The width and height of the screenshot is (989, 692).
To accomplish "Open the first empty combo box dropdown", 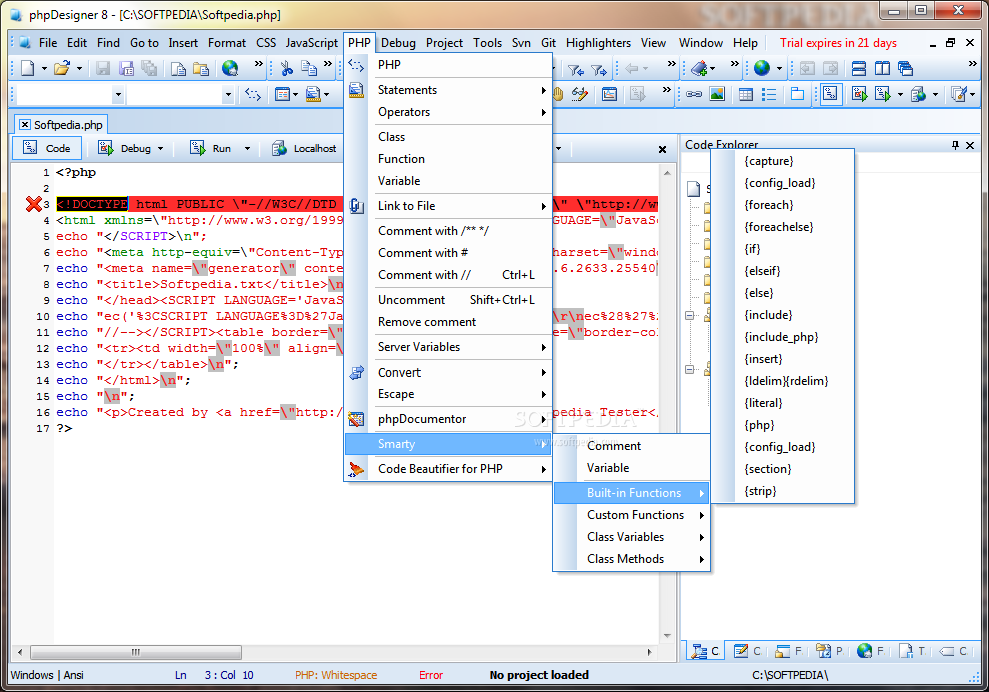I will tap(118, 95).
